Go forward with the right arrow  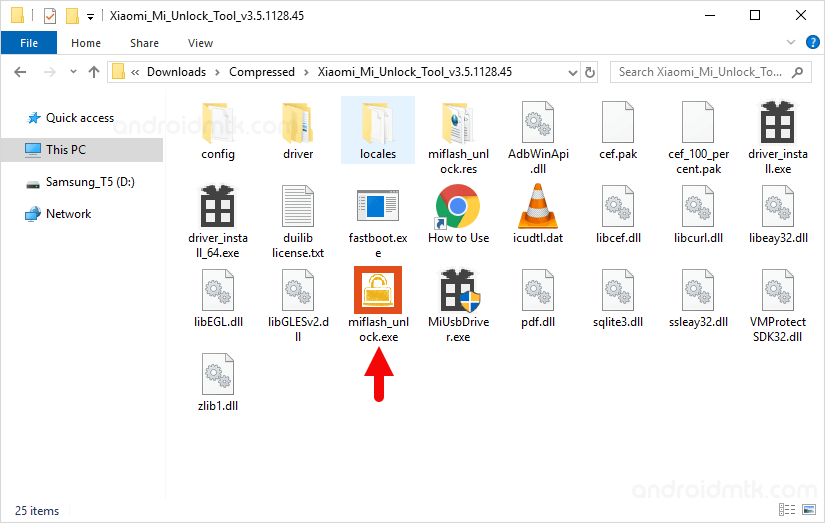coord(50,72)
